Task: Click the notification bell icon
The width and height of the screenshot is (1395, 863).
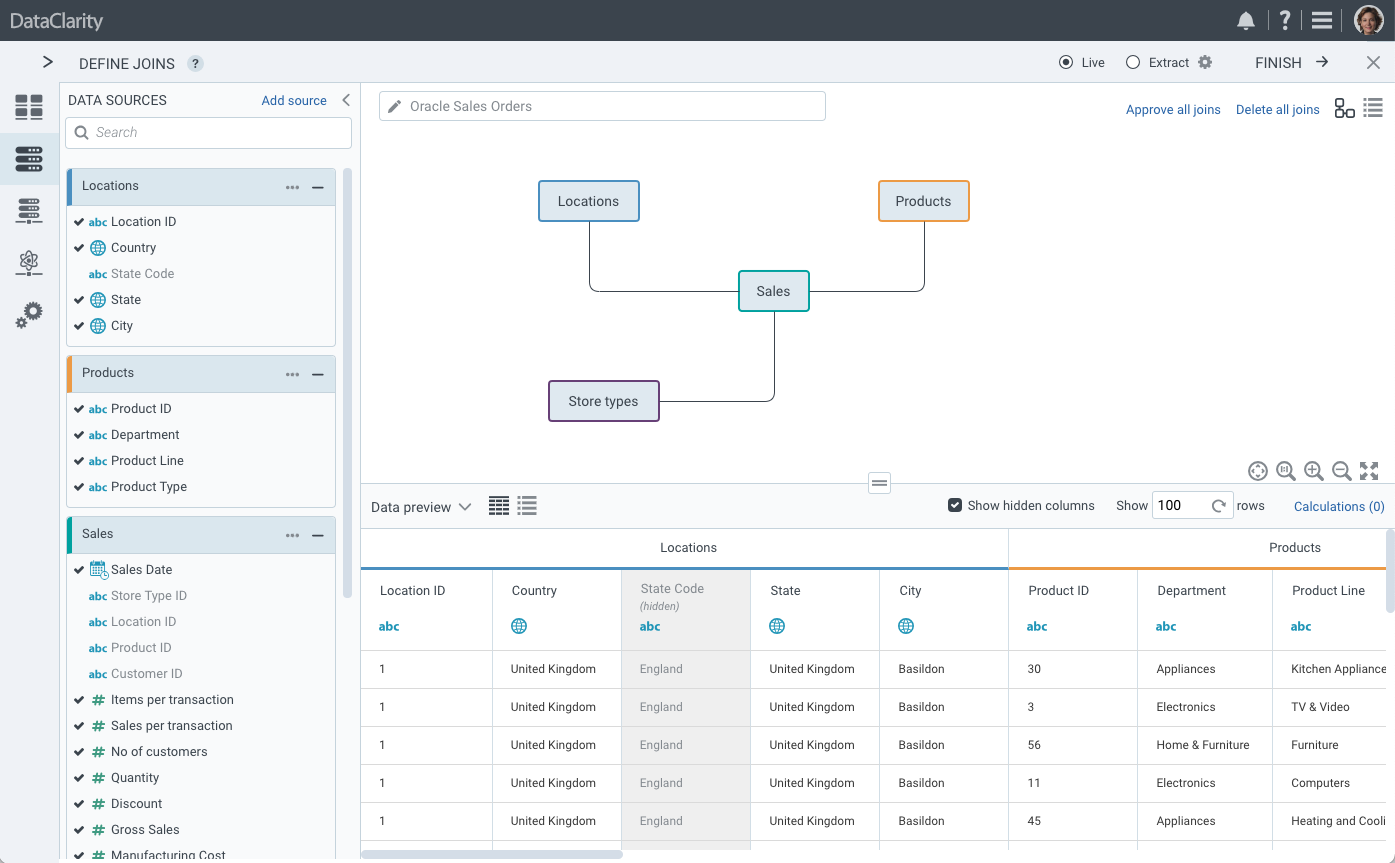Action: click(x=1245, y=19)
